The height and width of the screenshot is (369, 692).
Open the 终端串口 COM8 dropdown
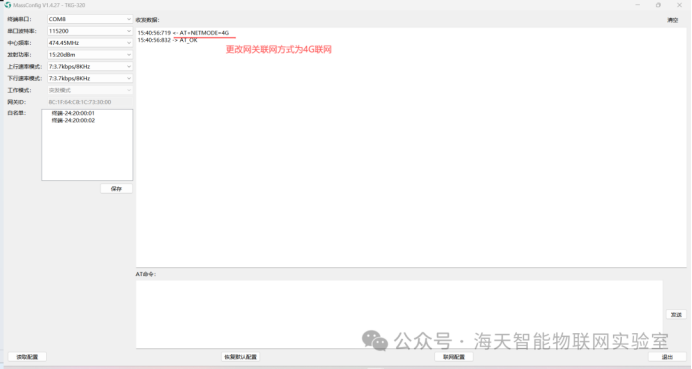click(x=90, y=19)
